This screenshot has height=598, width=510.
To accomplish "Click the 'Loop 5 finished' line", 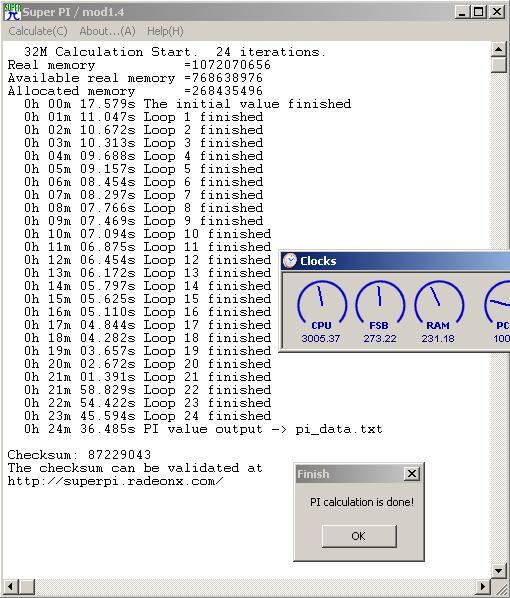I will [143, 169].
